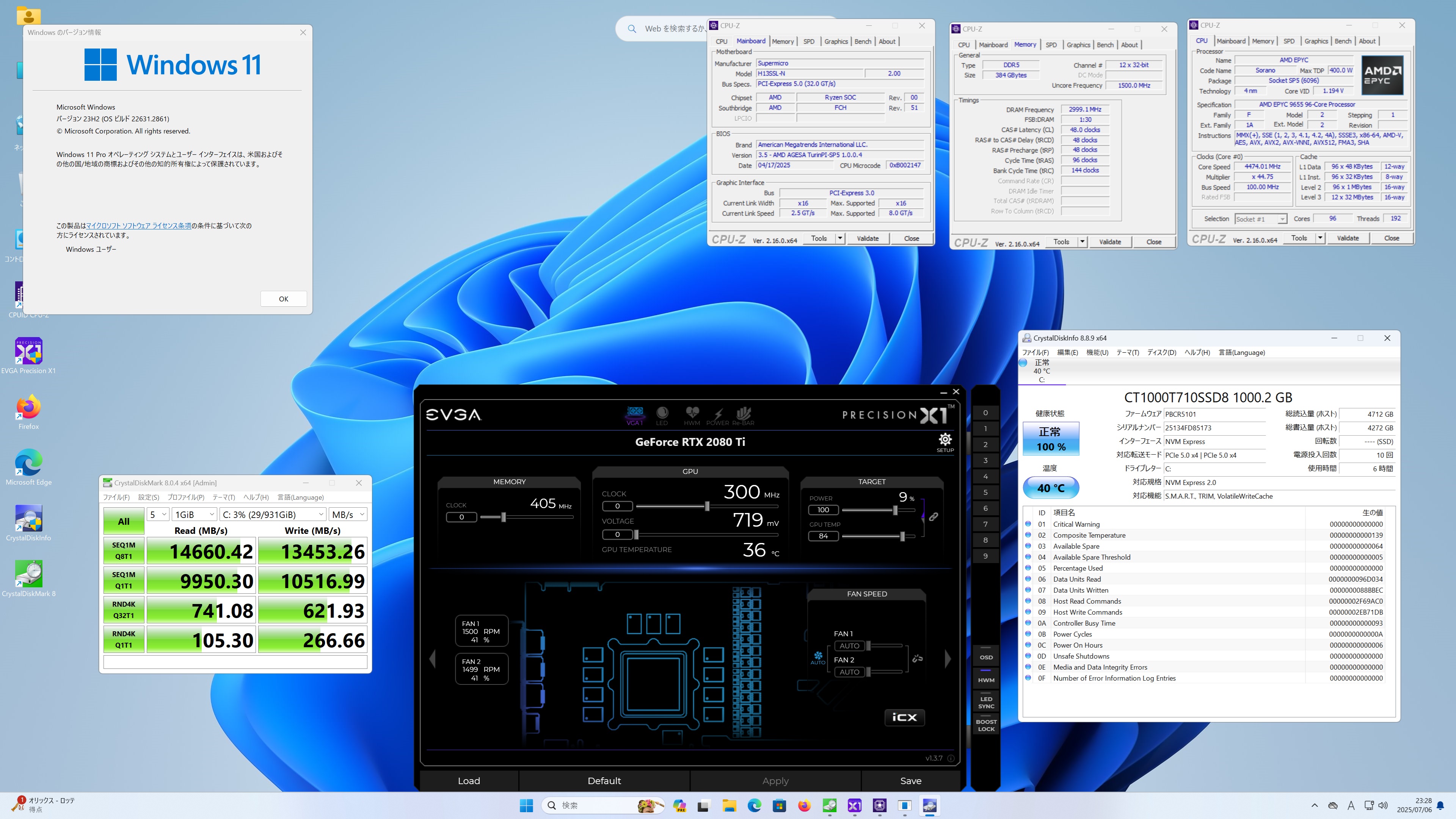Viewport: 1456px width, 819px height.
Task: Expand the 1GiB test size dropdown
Action: click(195, 515)
